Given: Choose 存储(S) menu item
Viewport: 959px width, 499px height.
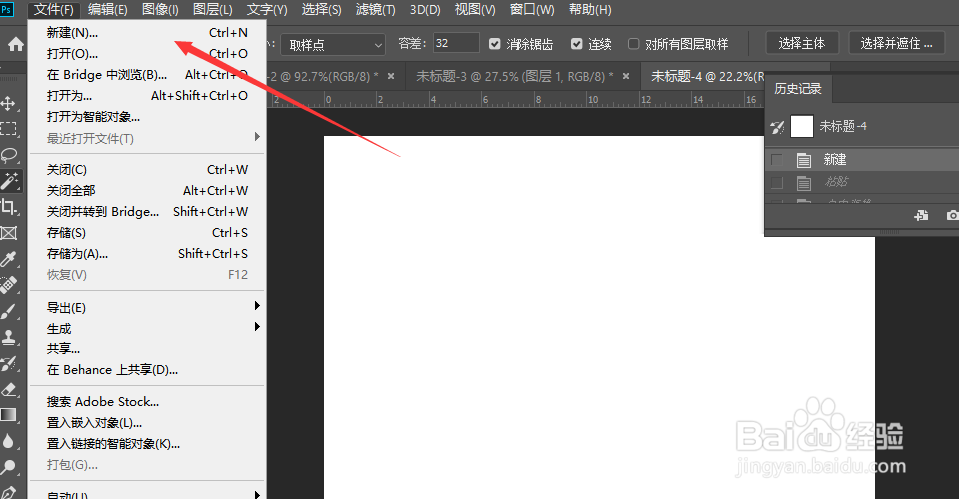Looking at the screenshot, I should tap(147, 233).
